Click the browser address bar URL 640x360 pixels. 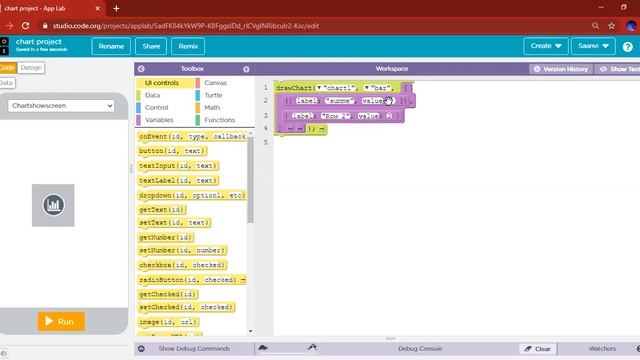(186, 26)
